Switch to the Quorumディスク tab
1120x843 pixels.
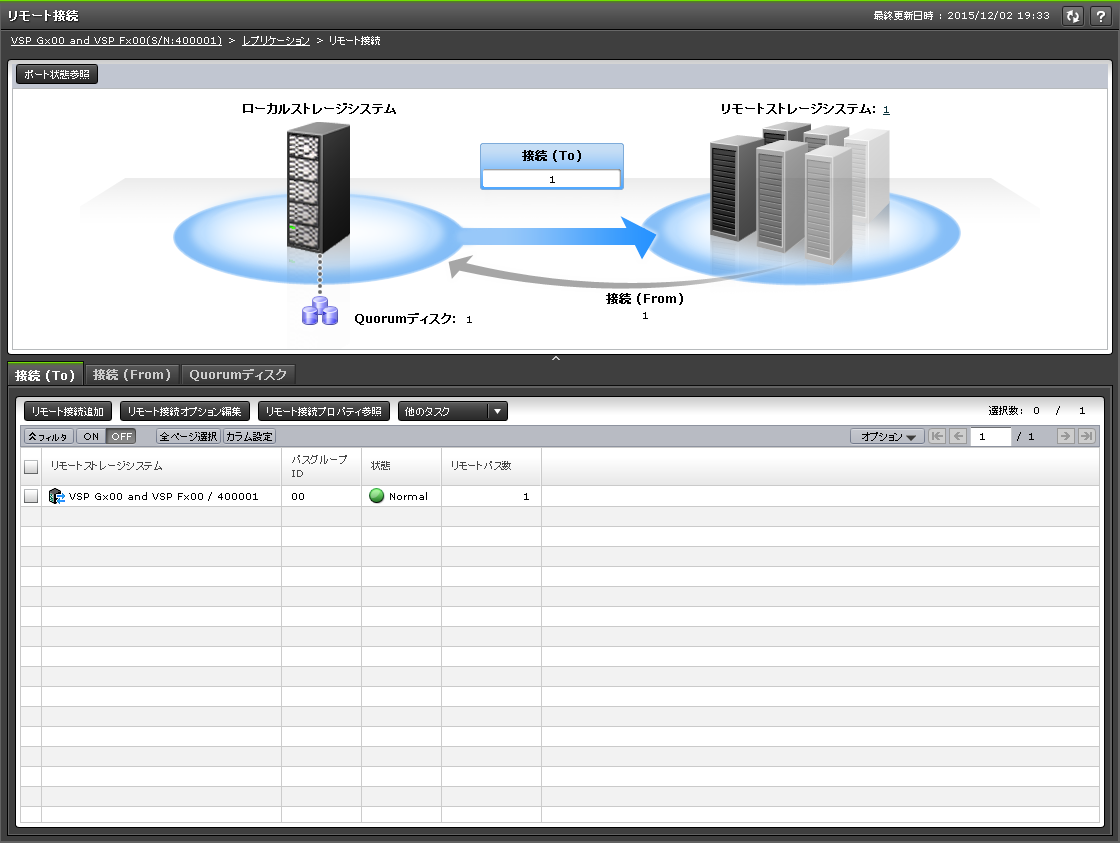tap(238, 375)
